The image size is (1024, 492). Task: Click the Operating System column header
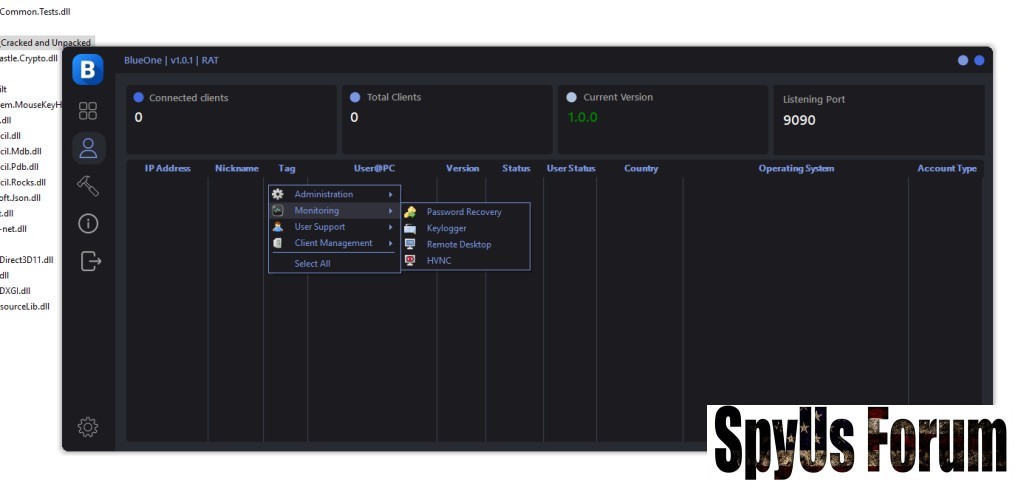click(795, 169)
